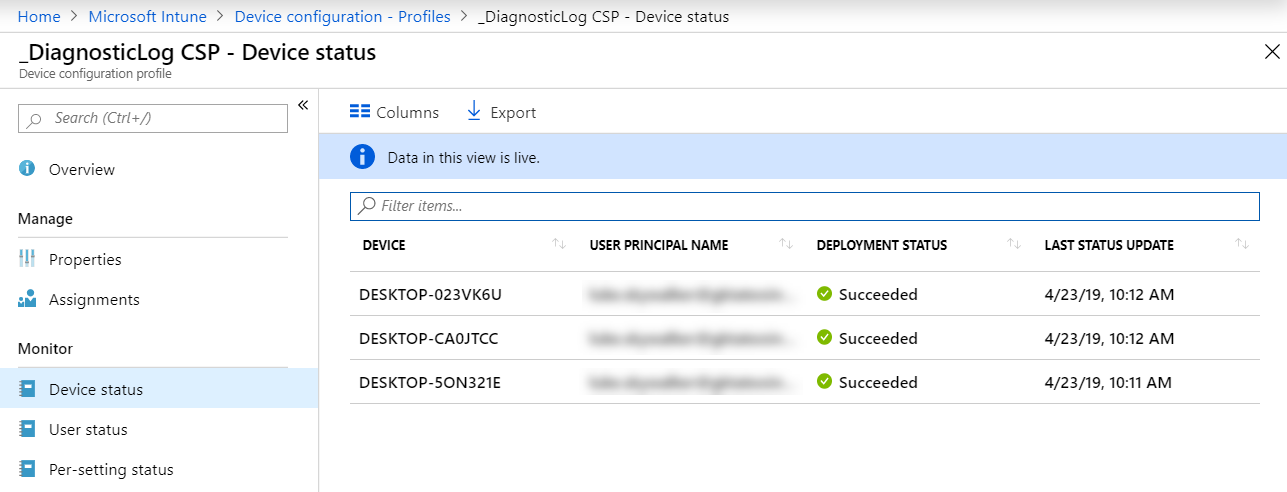The height and width of the screenshot is (492, 1287).
Task: Click the Per-setting status notebook icon
Action: coord(27,469)
